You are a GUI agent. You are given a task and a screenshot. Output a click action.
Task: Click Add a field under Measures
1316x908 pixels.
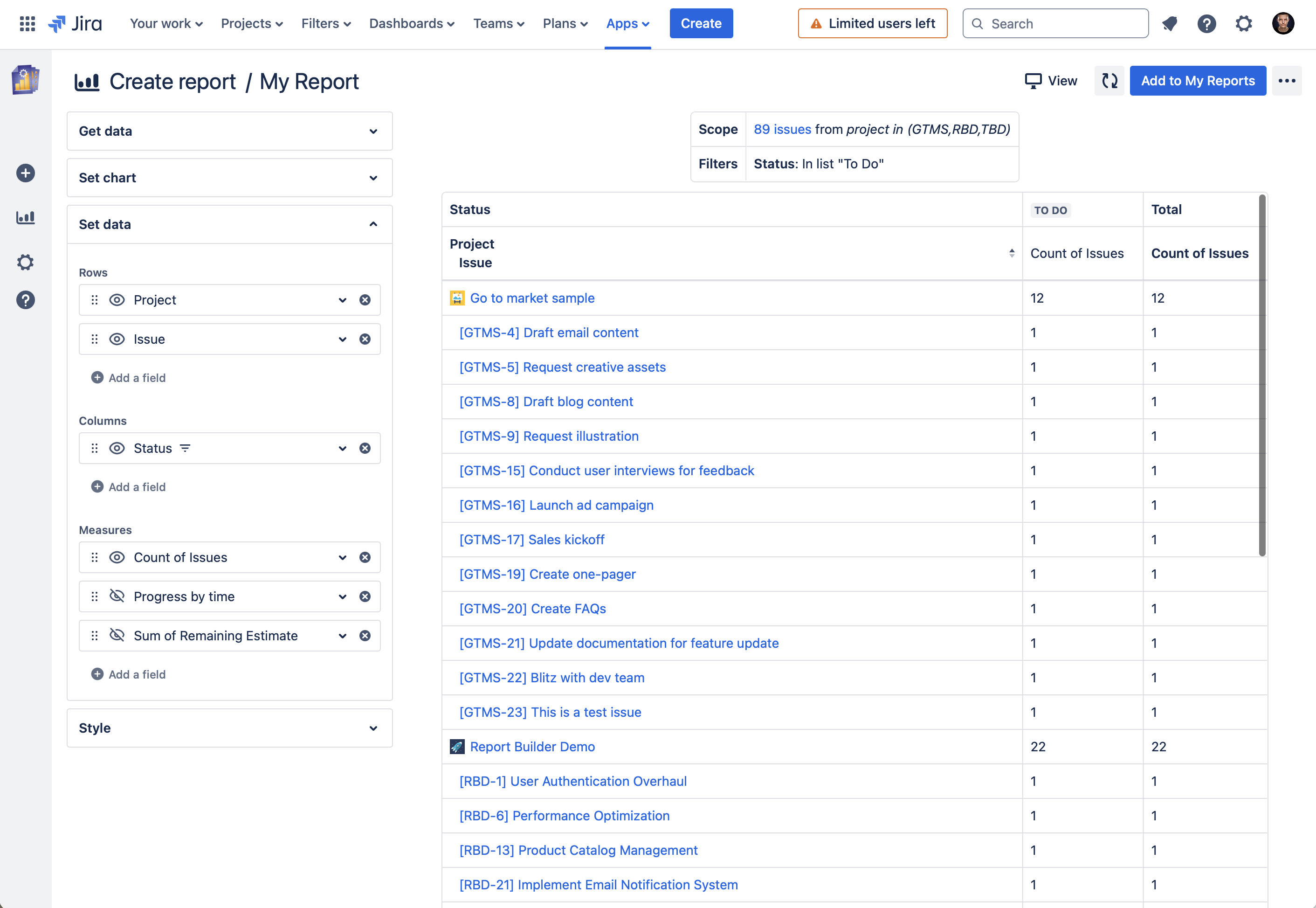click(129, 674)
